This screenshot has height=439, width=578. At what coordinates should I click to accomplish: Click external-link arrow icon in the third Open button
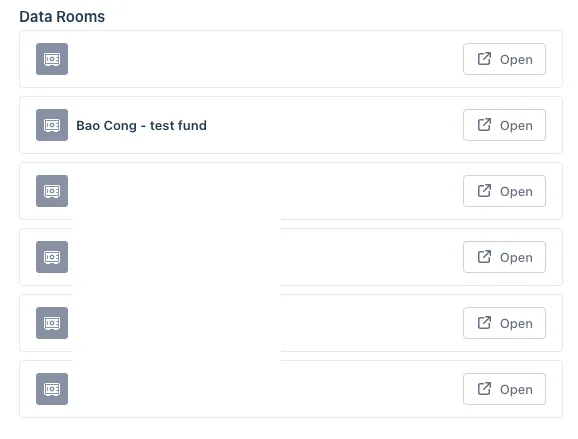click(484, 191)
